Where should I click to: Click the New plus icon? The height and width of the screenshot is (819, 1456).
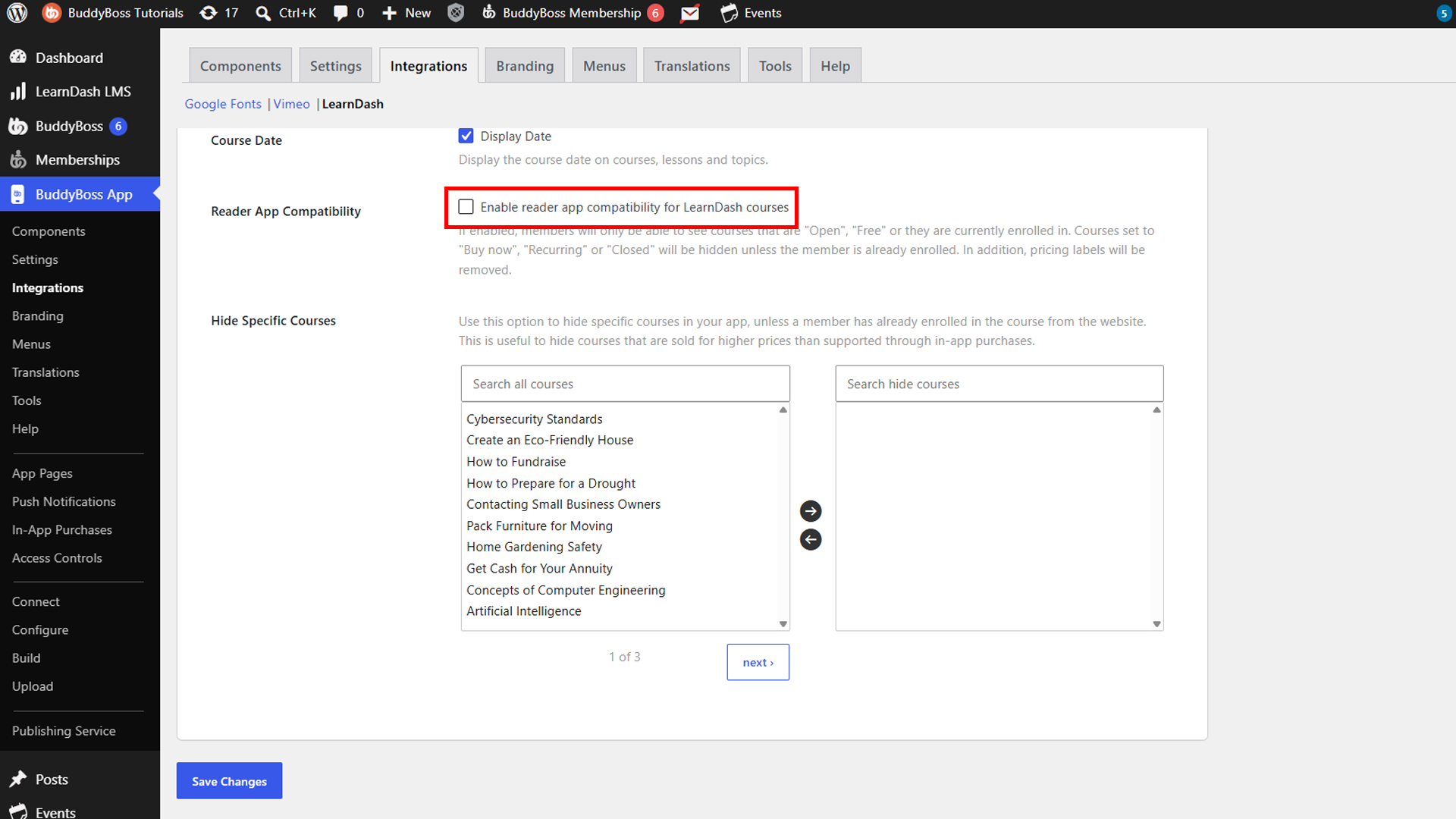(389, 13)
